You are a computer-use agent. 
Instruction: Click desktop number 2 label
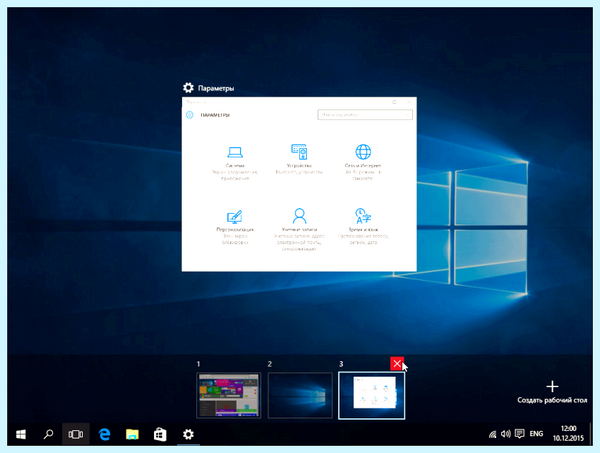click(270, 364)
